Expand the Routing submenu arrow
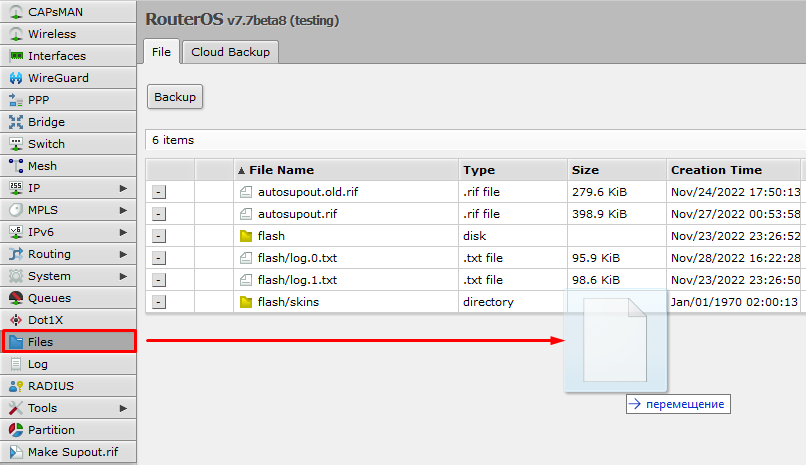The image size is (806, 465). [x=124, y=254]
